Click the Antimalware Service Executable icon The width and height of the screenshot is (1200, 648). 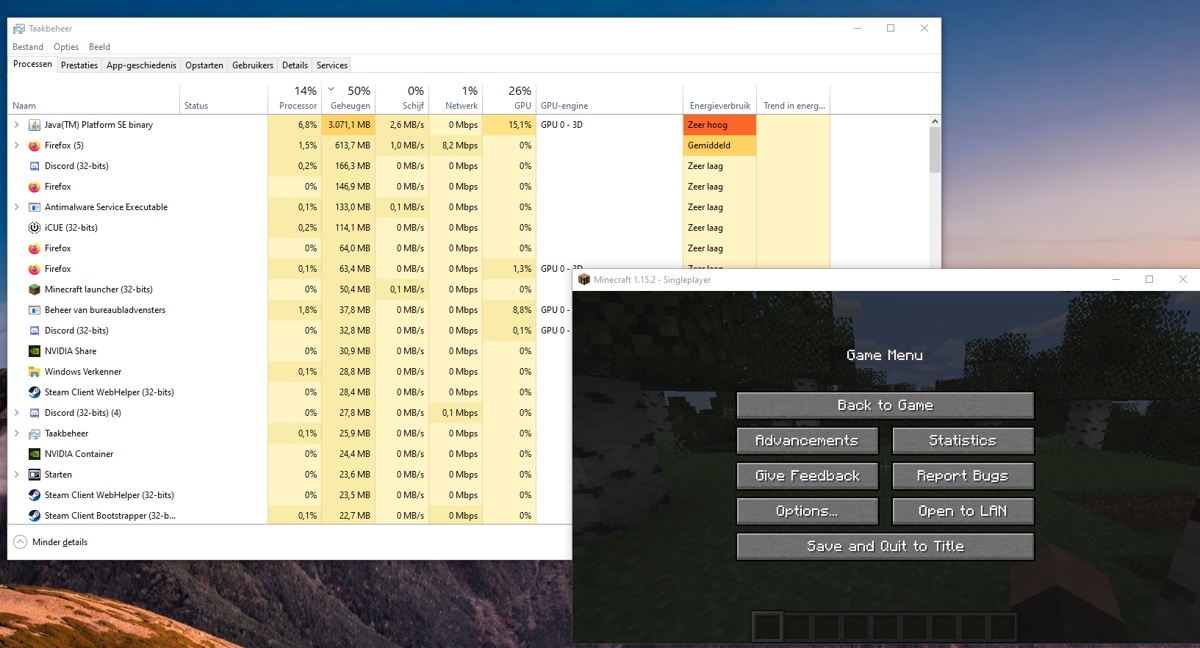[35, 207]
